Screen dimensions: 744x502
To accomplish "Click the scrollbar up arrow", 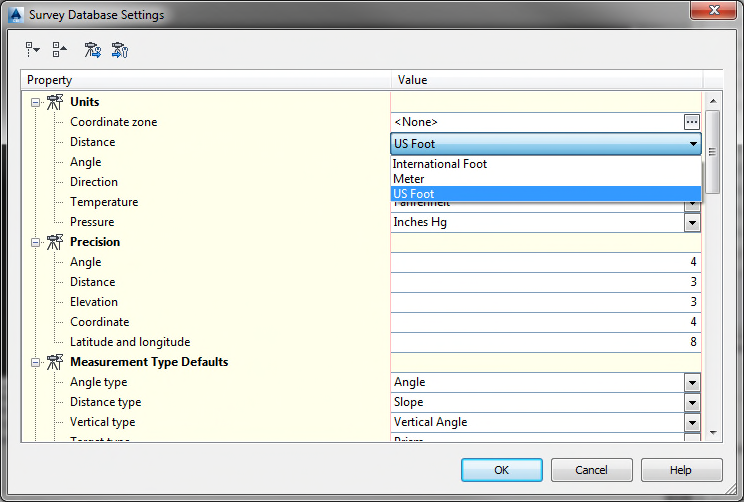I will click(713, 101).
